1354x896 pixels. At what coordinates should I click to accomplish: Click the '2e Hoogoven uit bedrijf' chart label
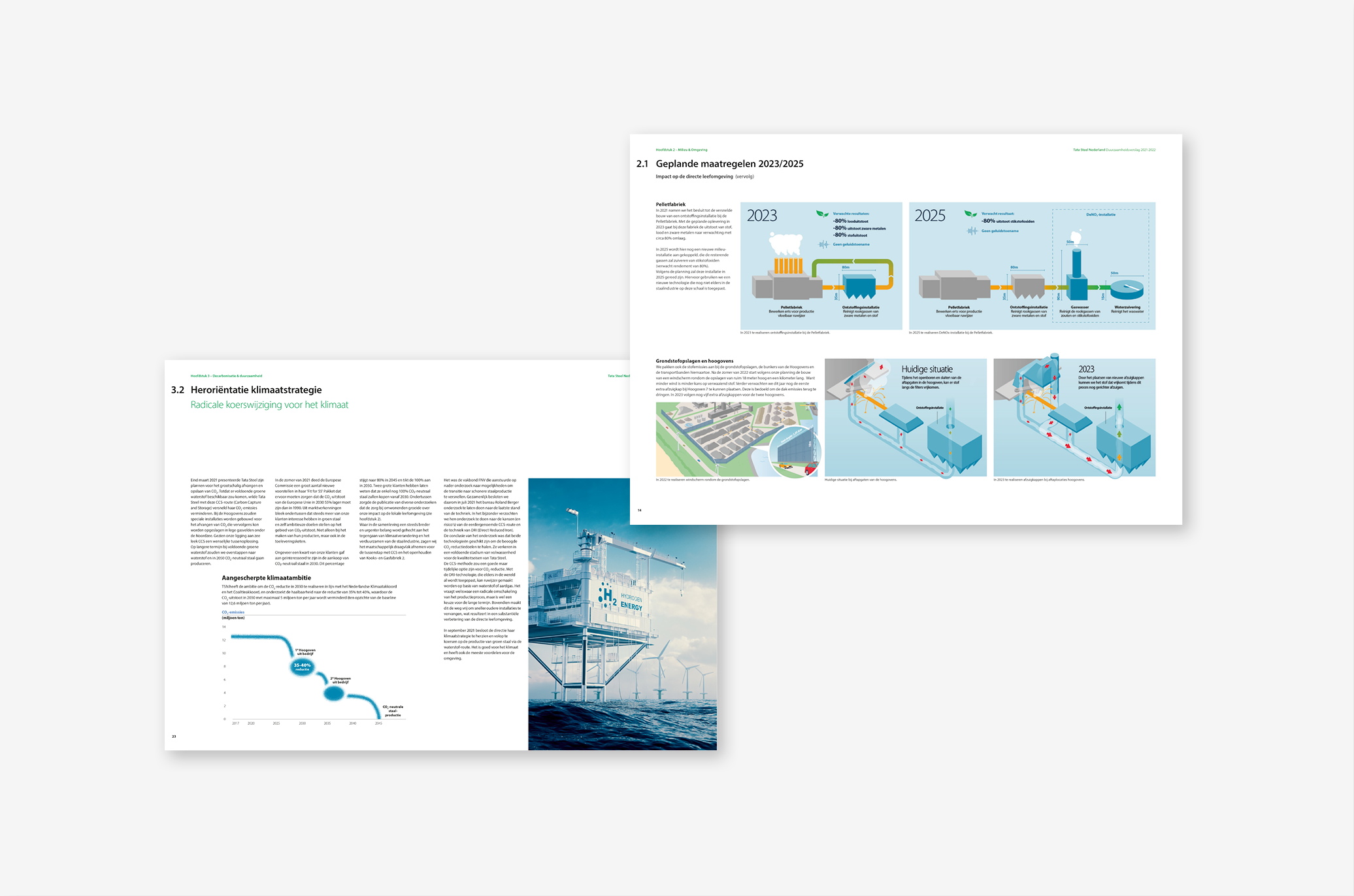pos(340,680)
